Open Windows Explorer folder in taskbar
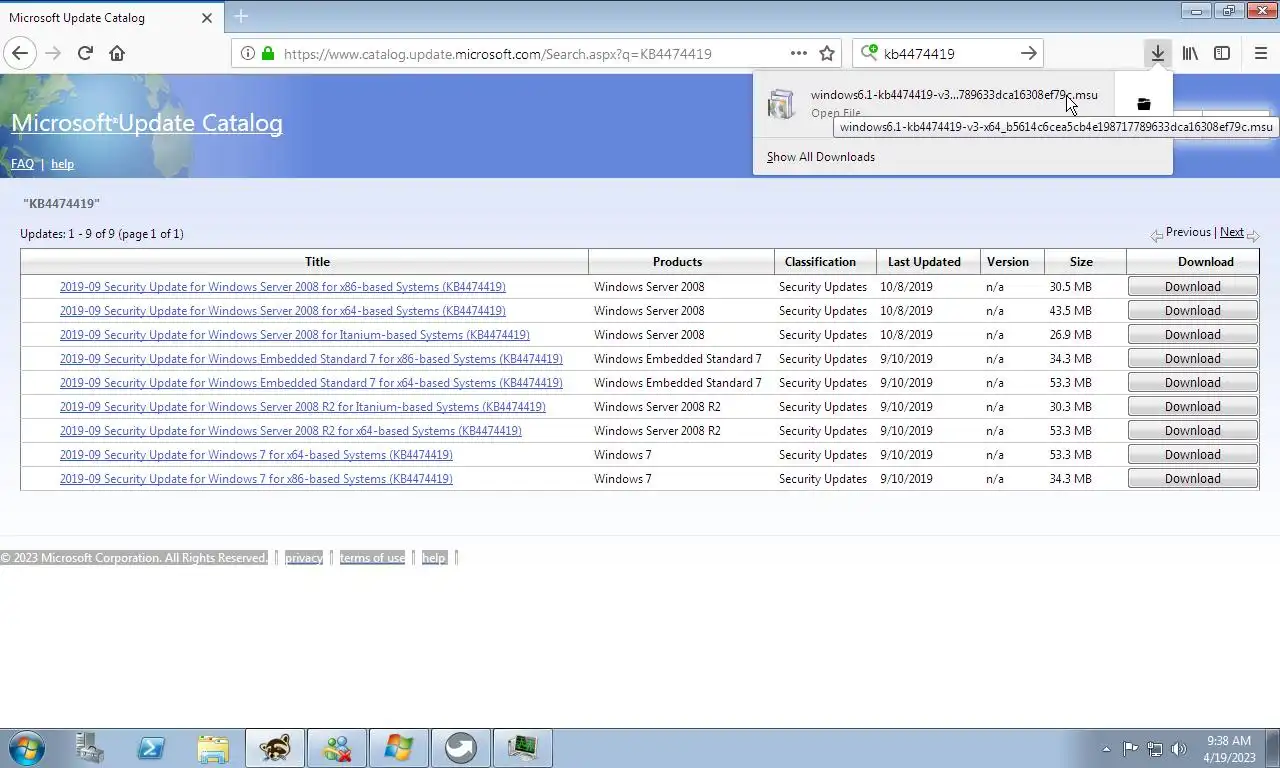1280x768 pixels. (x=213, y=748)
